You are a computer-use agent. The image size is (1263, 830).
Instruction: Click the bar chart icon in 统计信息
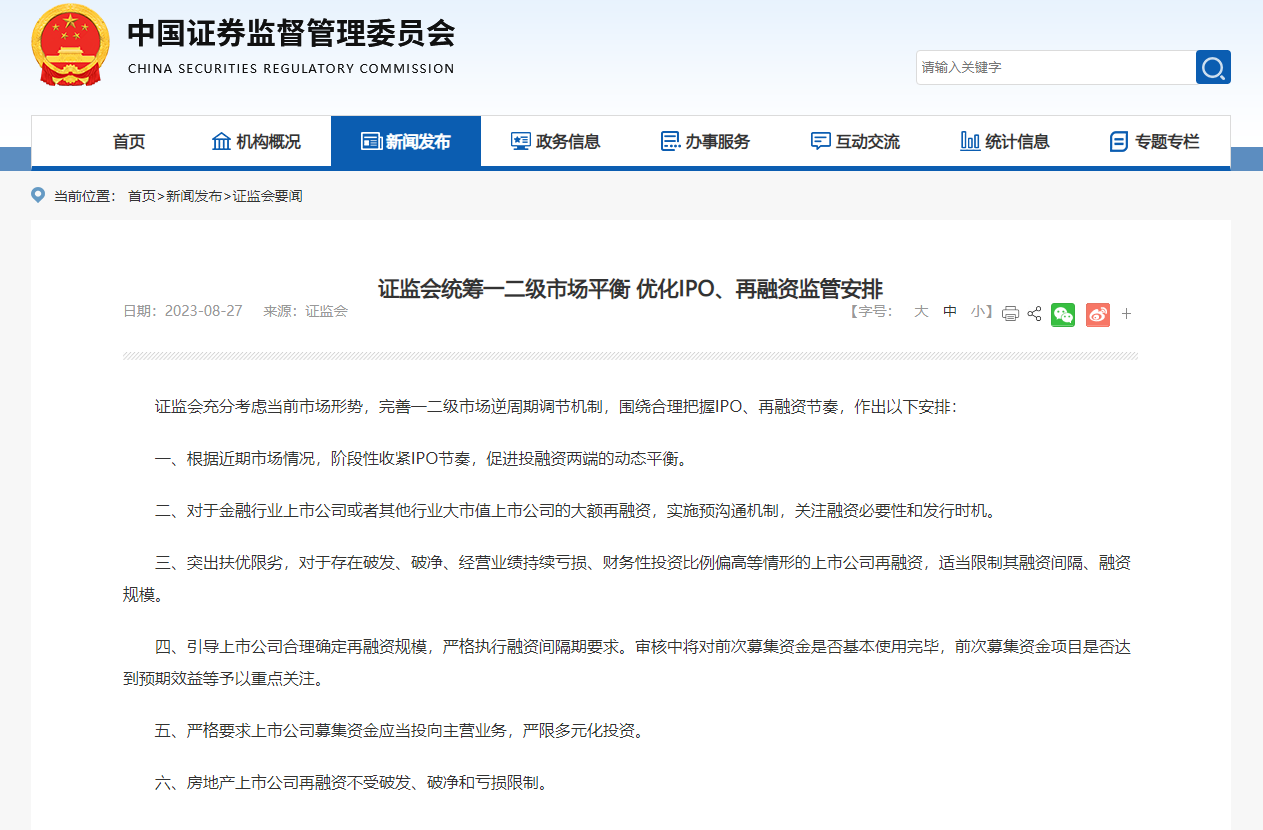click(x=970, y=141)
